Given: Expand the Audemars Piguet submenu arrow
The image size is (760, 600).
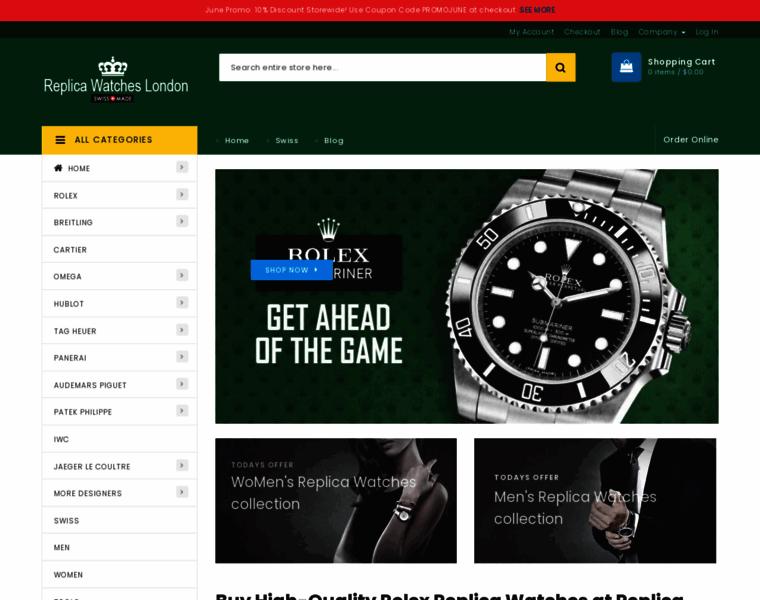Looking at the screenshot, I should (x=182, y=384).
